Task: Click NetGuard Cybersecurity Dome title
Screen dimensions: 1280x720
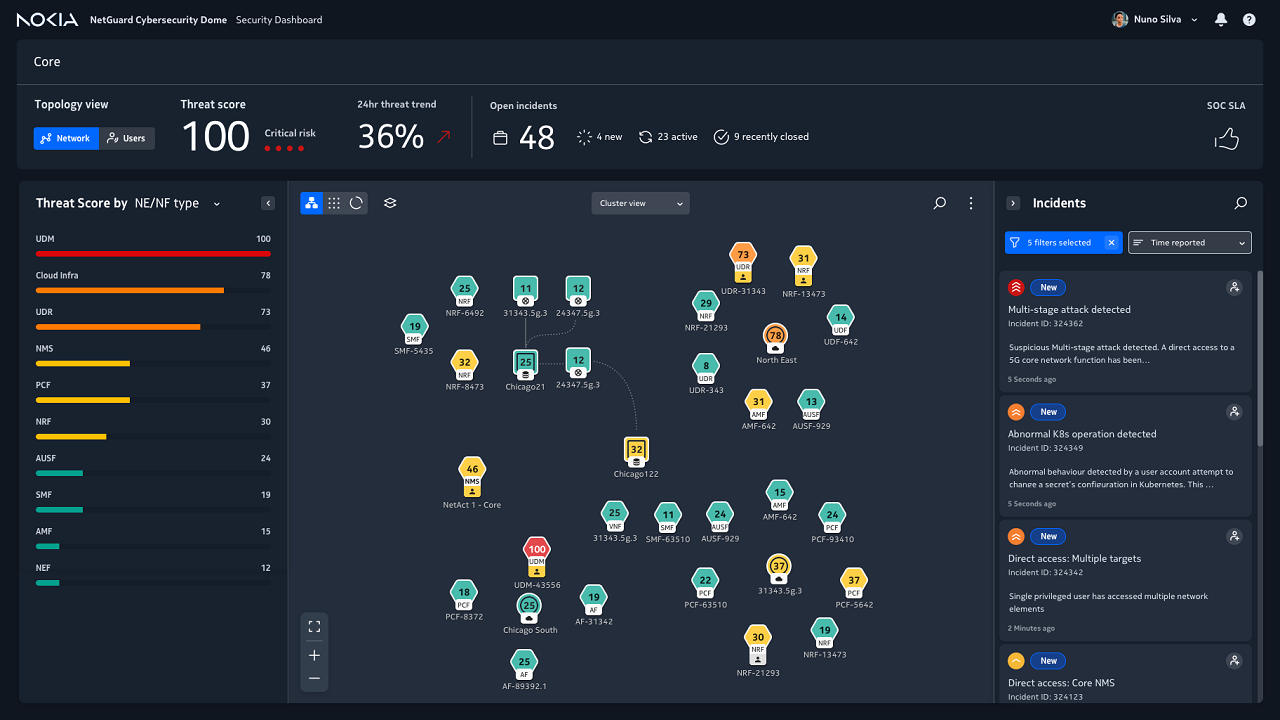Action: [x=158, y=20]
